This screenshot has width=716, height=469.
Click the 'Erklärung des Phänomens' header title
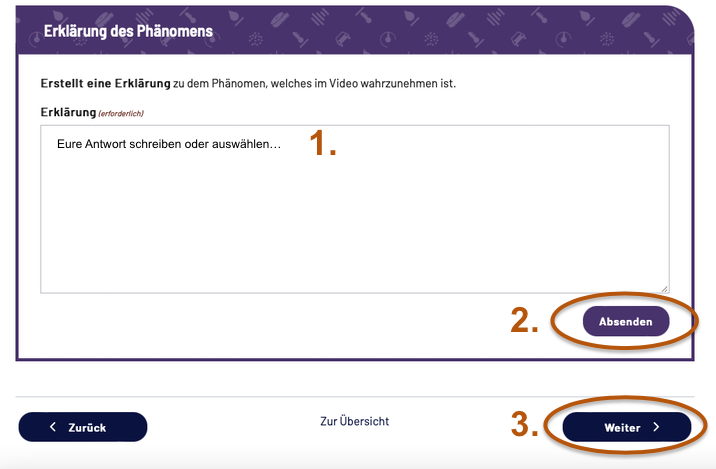point(128,31)
